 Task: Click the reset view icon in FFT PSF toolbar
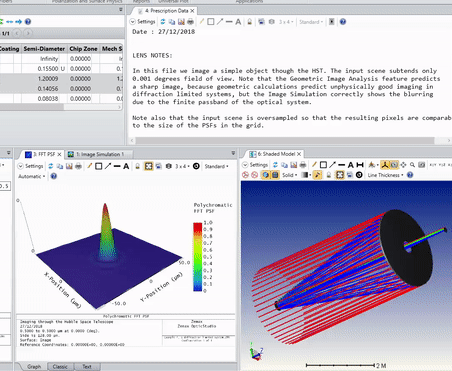196,166
